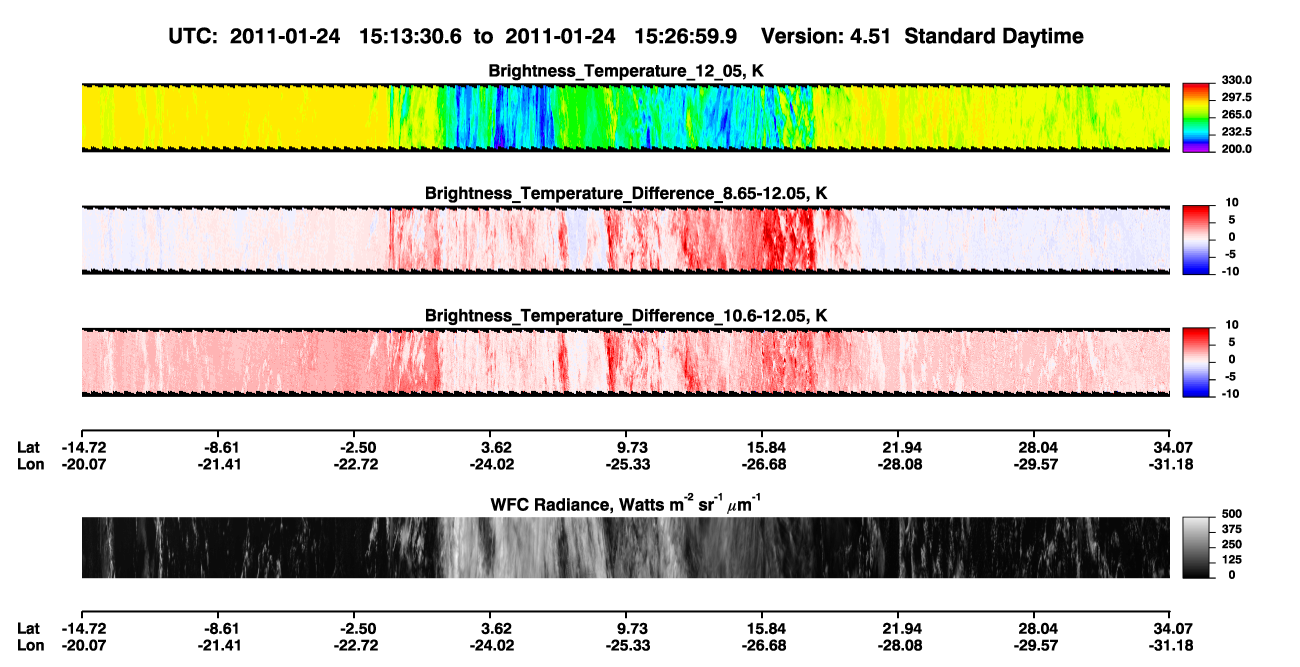Click the grayscale colorbar for WFC Radiance
Viewport: 1300px width, 667px height.
tap(1197, 548)
